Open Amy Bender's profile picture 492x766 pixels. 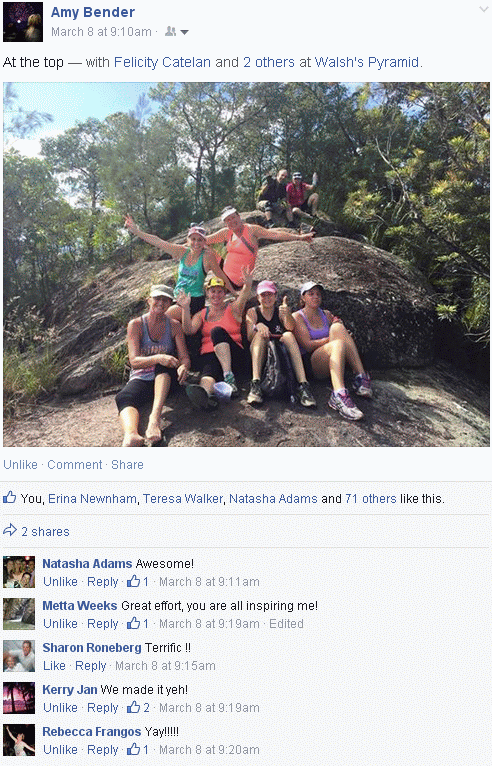coord(22,22)
